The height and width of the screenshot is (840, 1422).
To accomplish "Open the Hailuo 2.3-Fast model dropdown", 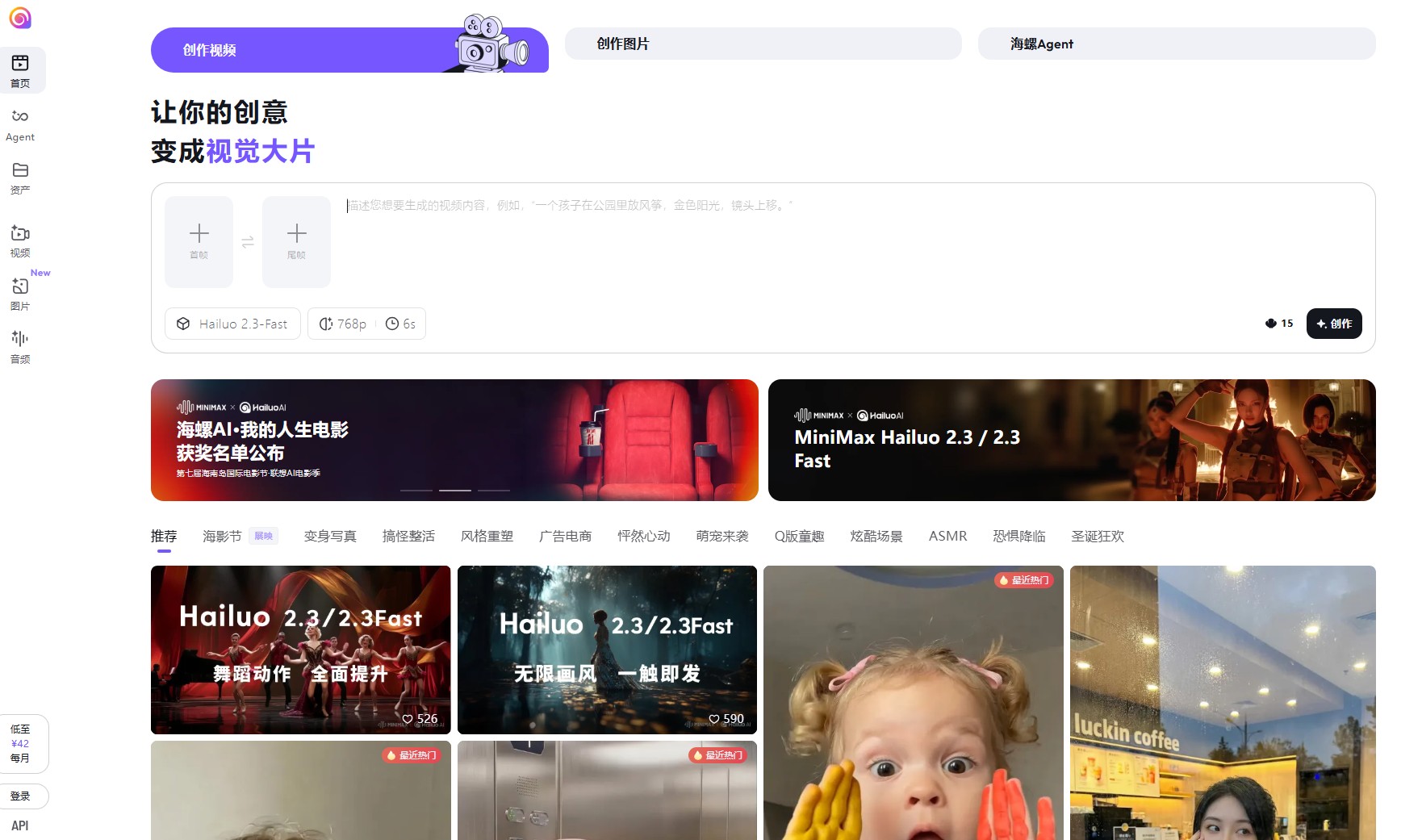I will coord(232,324).
